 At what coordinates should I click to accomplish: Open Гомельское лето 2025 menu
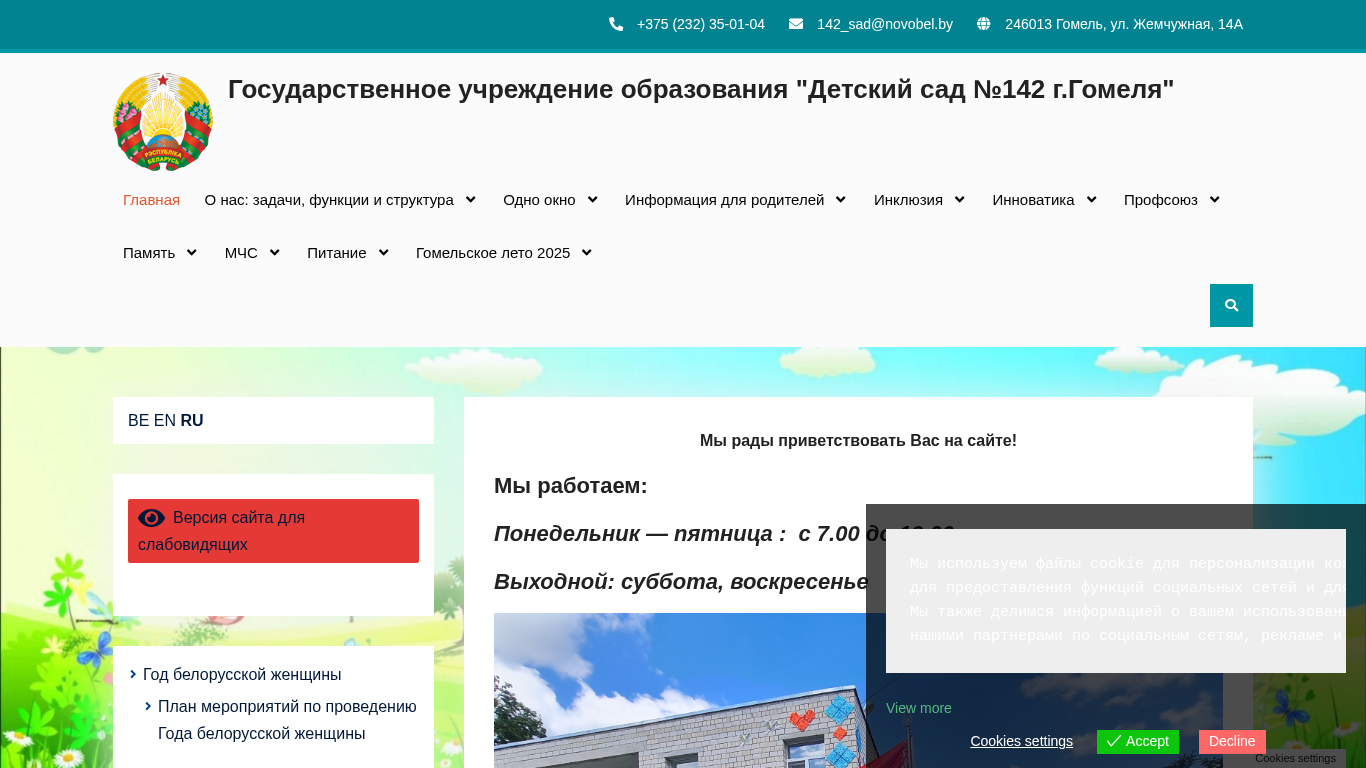(503, 253)
